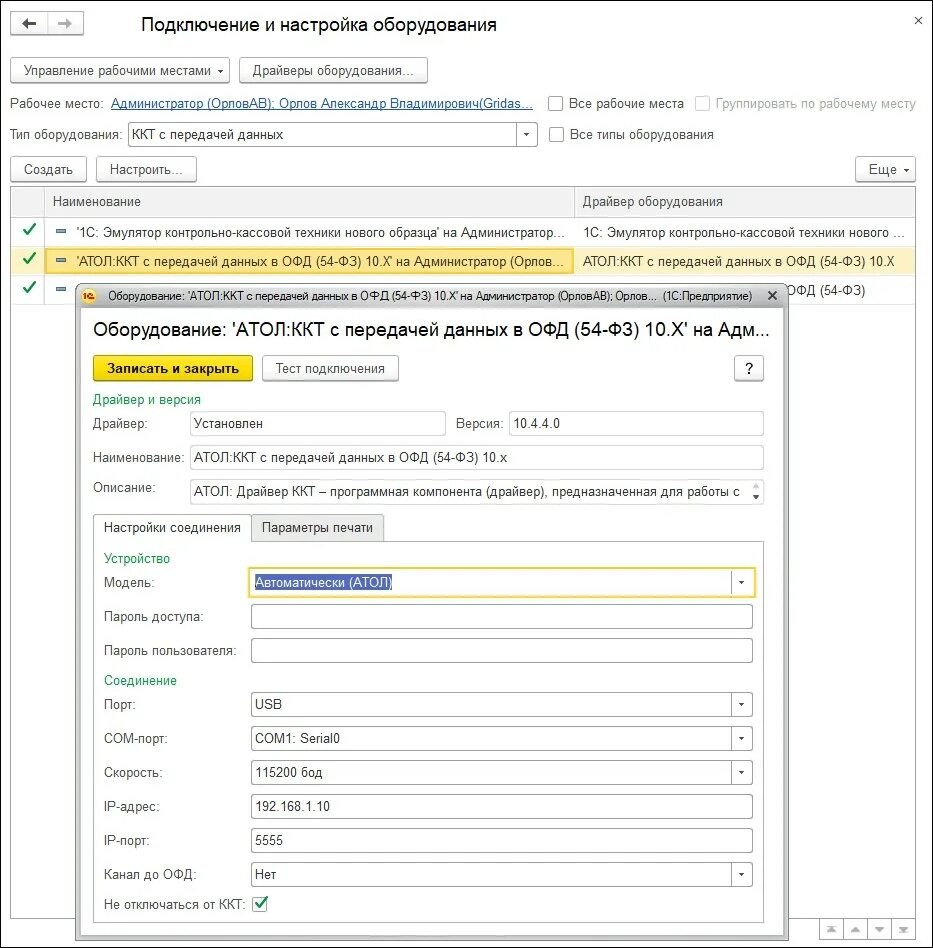
Task: Move down one row with list arrow icon
Action: pyautogui.click(x=879, y=929)
